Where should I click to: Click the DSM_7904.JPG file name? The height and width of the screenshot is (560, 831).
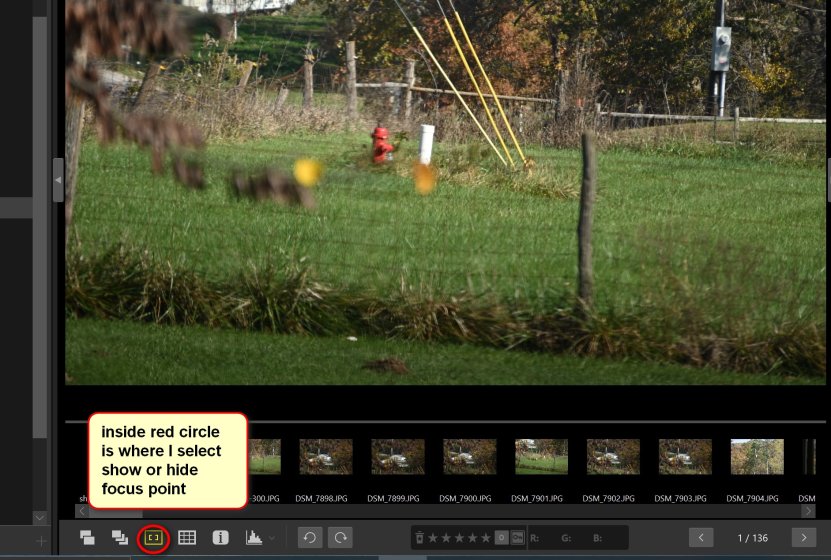point(753,499)
